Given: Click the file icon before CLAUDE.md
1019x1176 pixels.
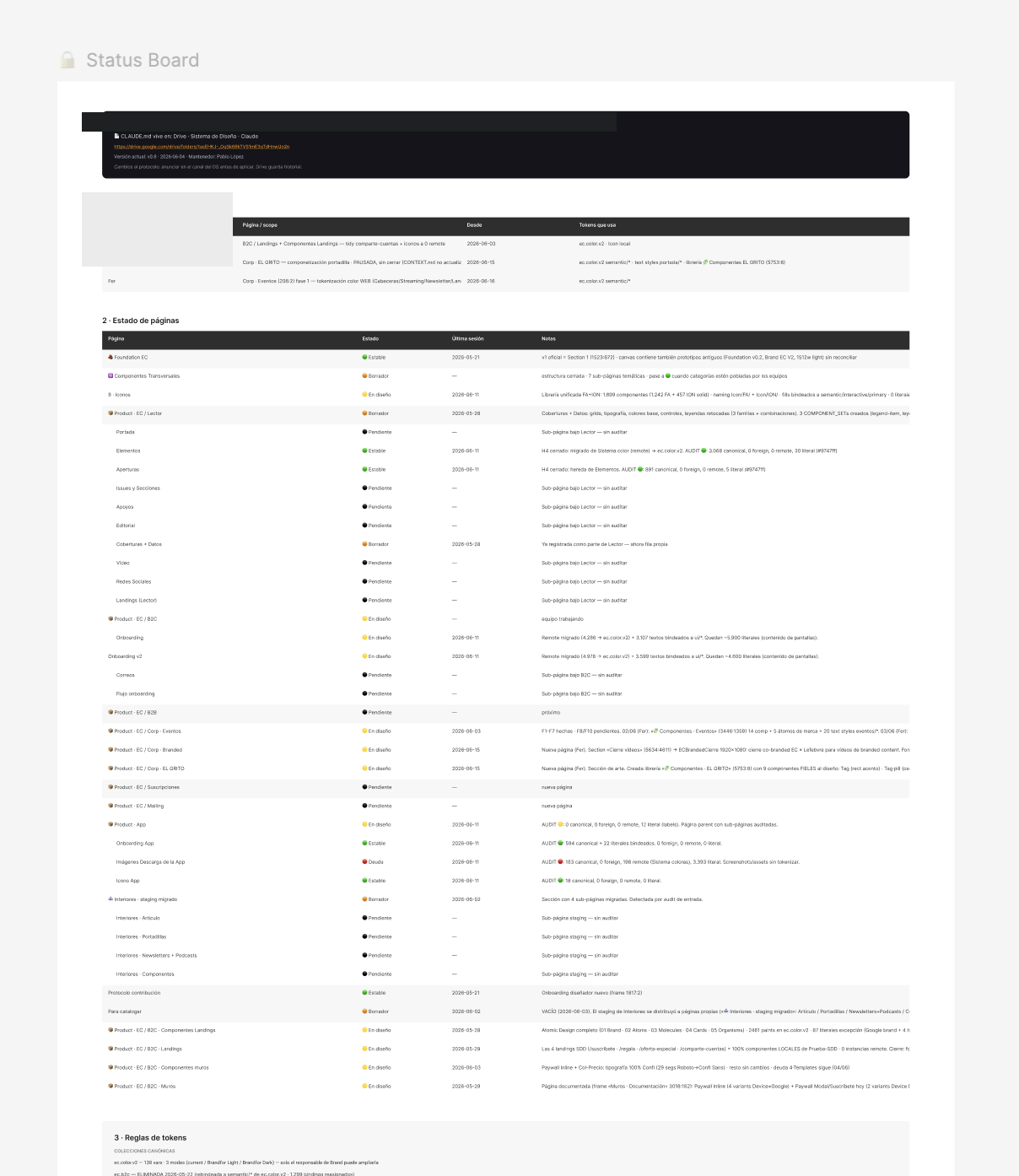Looking at the screenshot, I should tap(117, 136).
